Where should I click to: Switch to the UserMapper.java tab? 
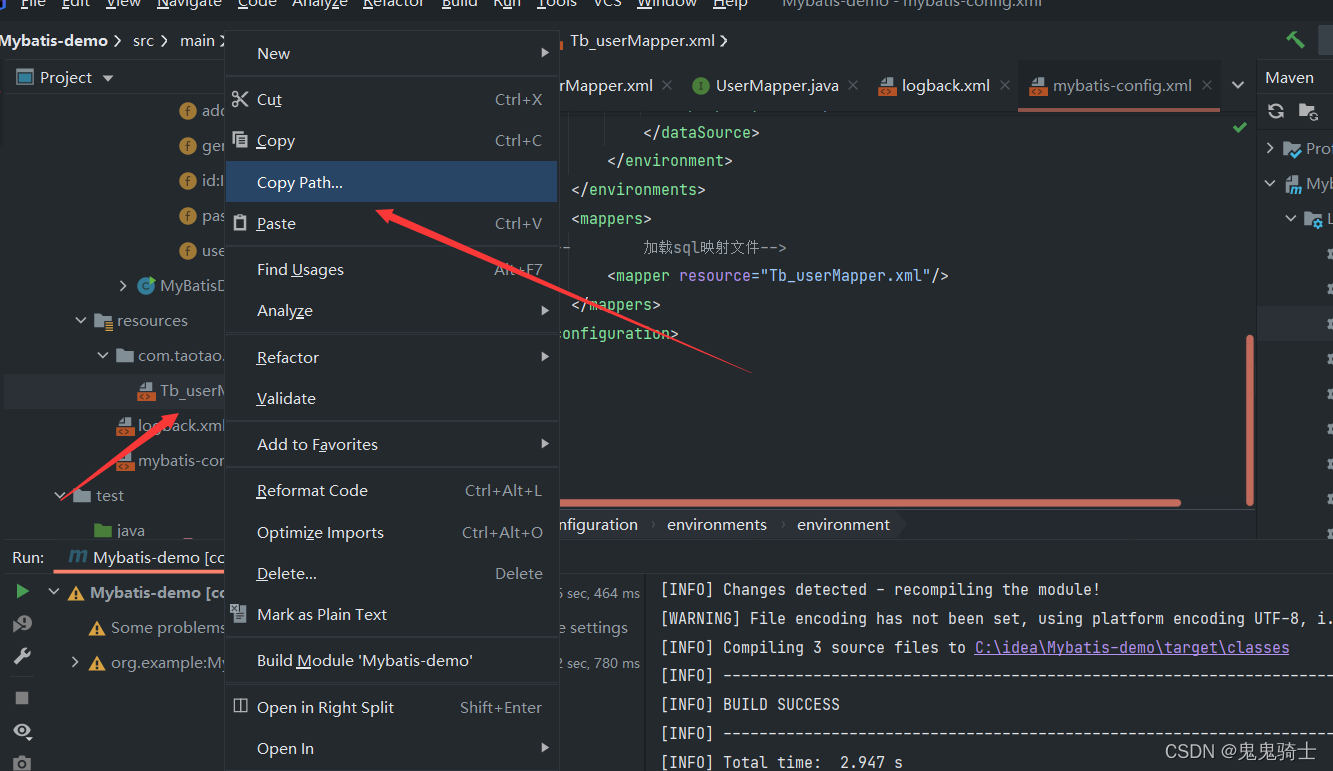(776, 86)
